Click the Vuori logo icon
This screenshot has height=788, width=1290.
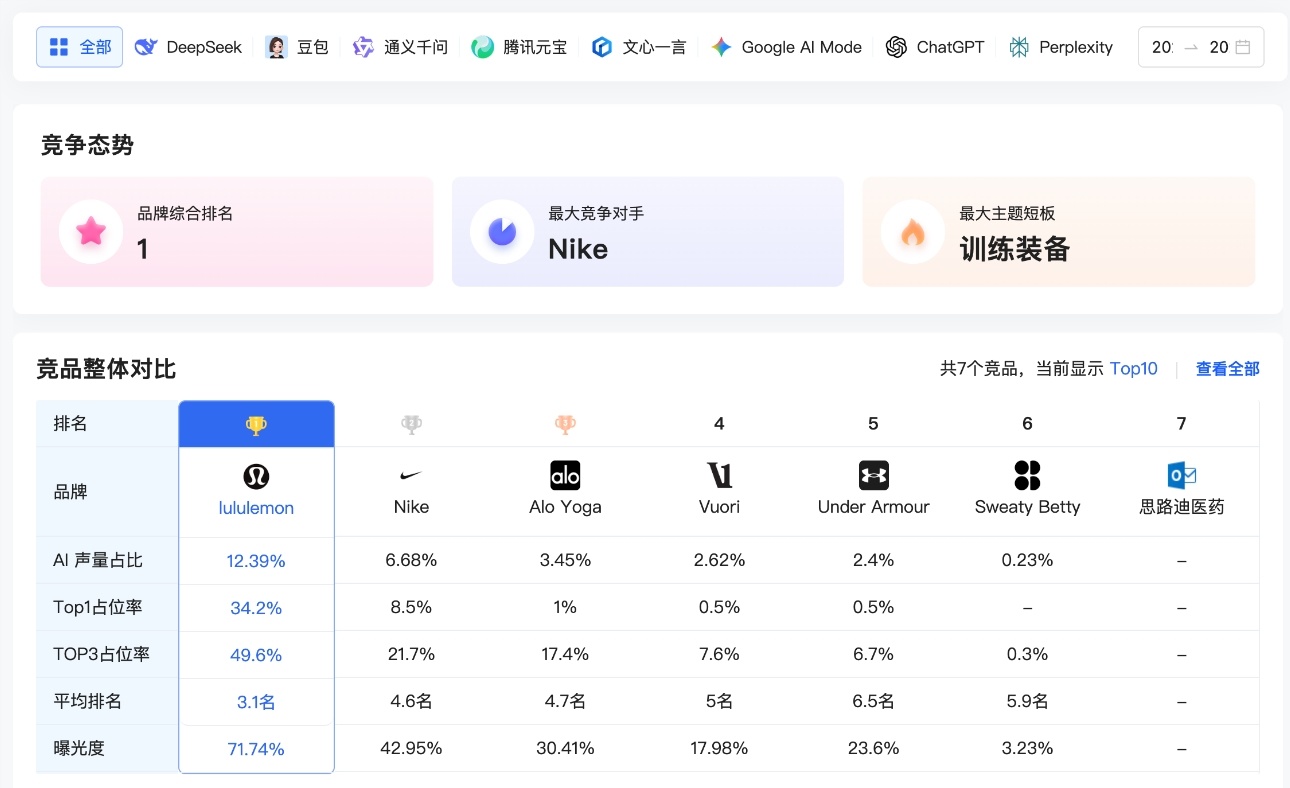(719, 476)
